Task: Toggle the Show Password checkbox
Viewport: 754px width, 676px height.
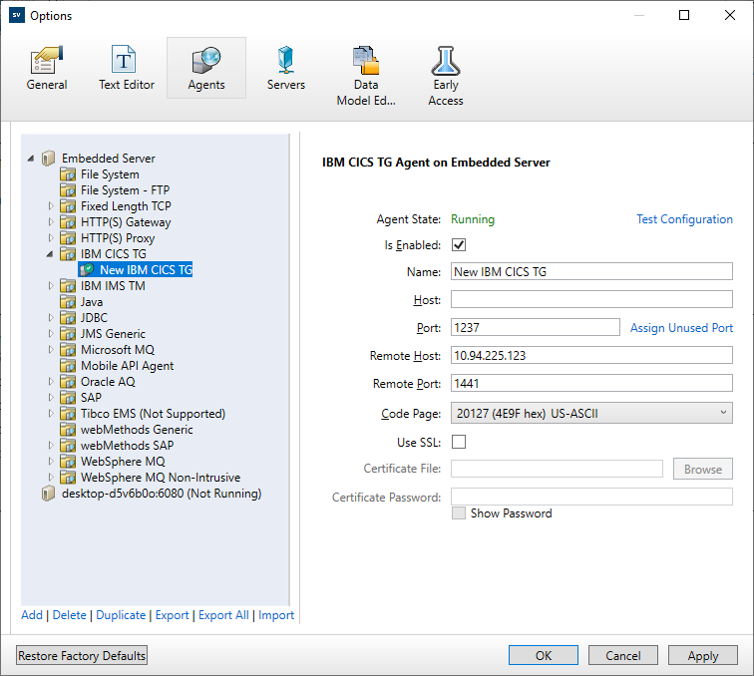Action: pos(460,513)
